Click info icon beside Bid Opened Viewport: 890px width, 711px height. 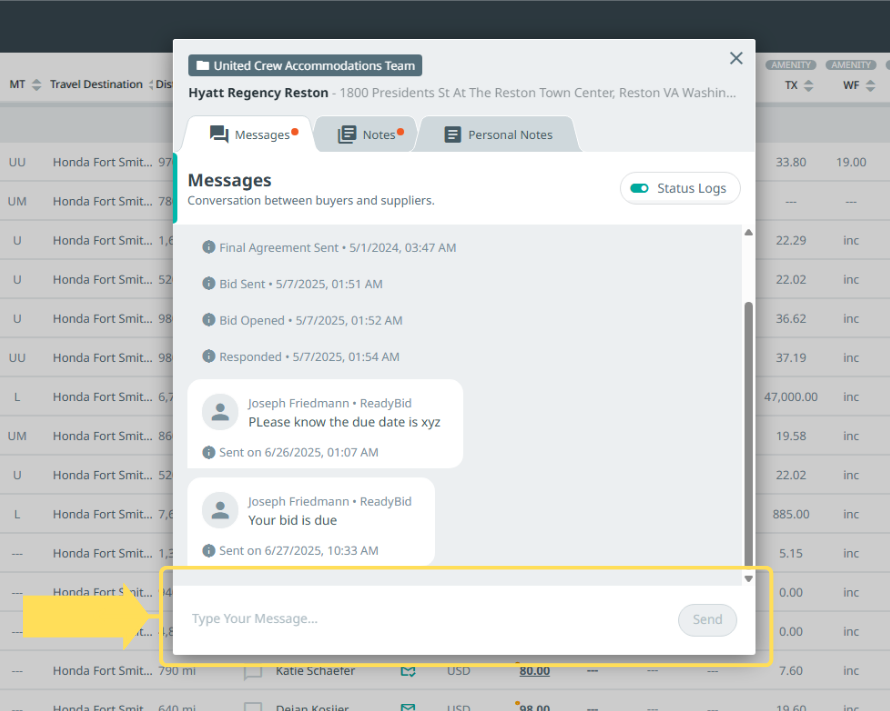(209, 320)
